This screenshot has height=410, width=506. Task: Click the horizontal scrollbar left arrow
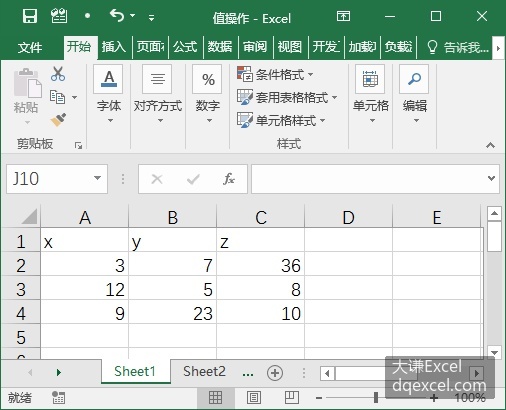pos(327,373)
